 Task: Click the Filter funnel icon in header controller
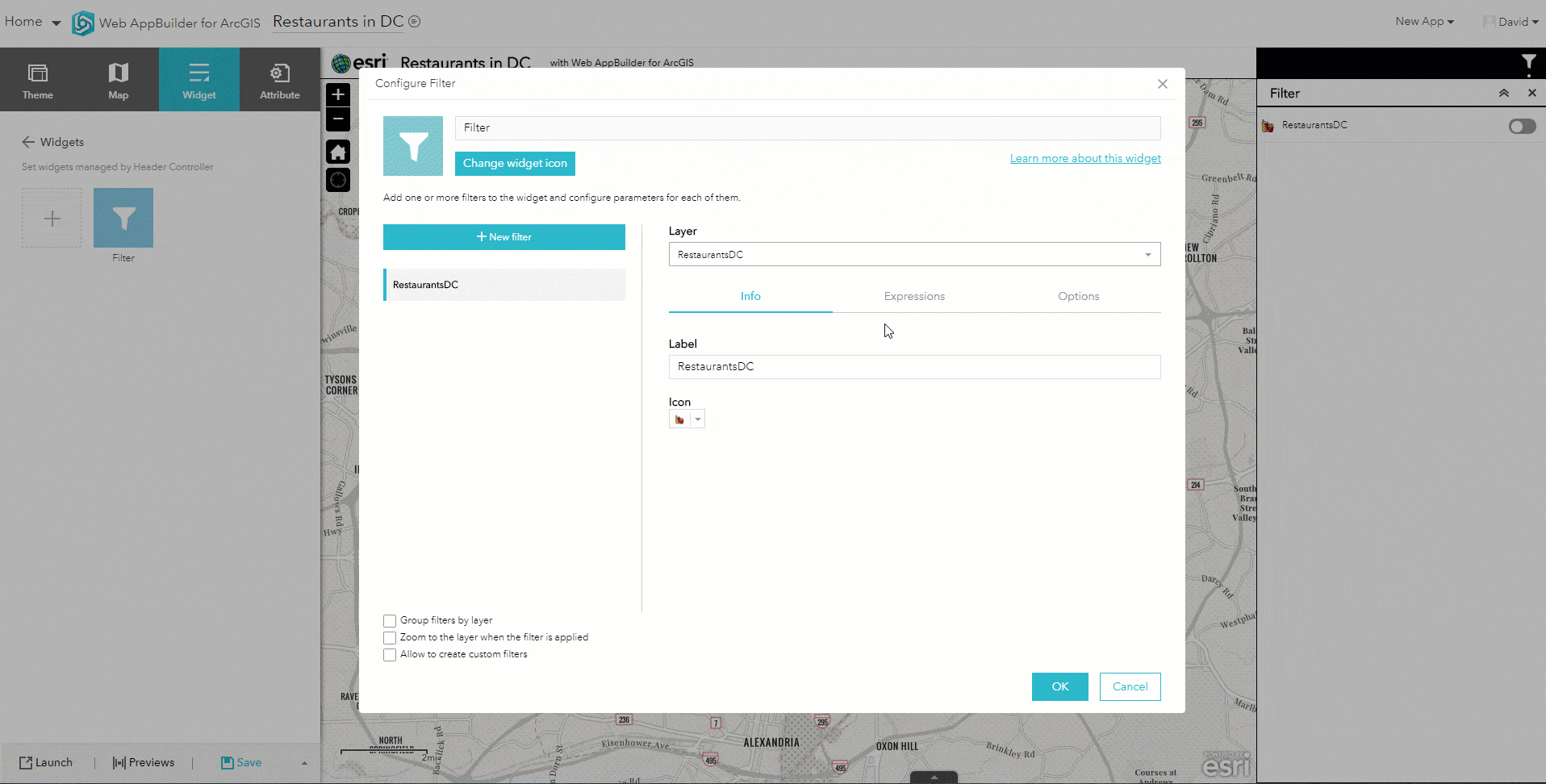pos(1528,64)
